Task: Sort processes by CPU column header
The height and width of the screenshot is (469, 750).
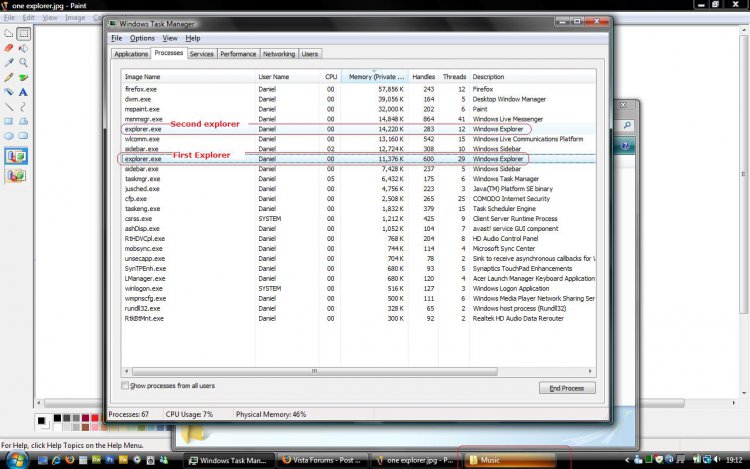Action: point(331,76)
